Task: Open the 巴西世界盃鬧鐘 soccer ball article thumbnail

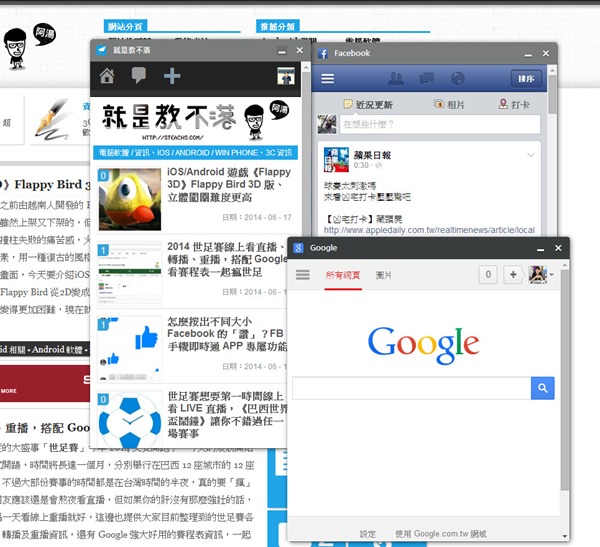Action: point(130,419)
